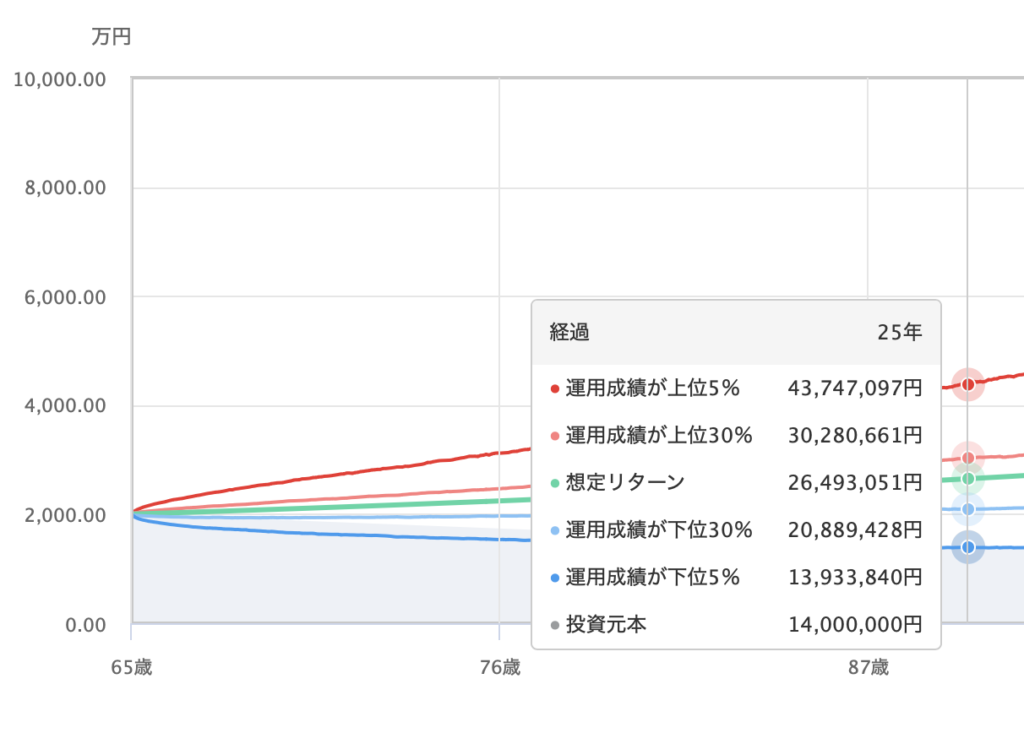
Task: Click the 87歳 x-axis label
Action: pos(867,667)
